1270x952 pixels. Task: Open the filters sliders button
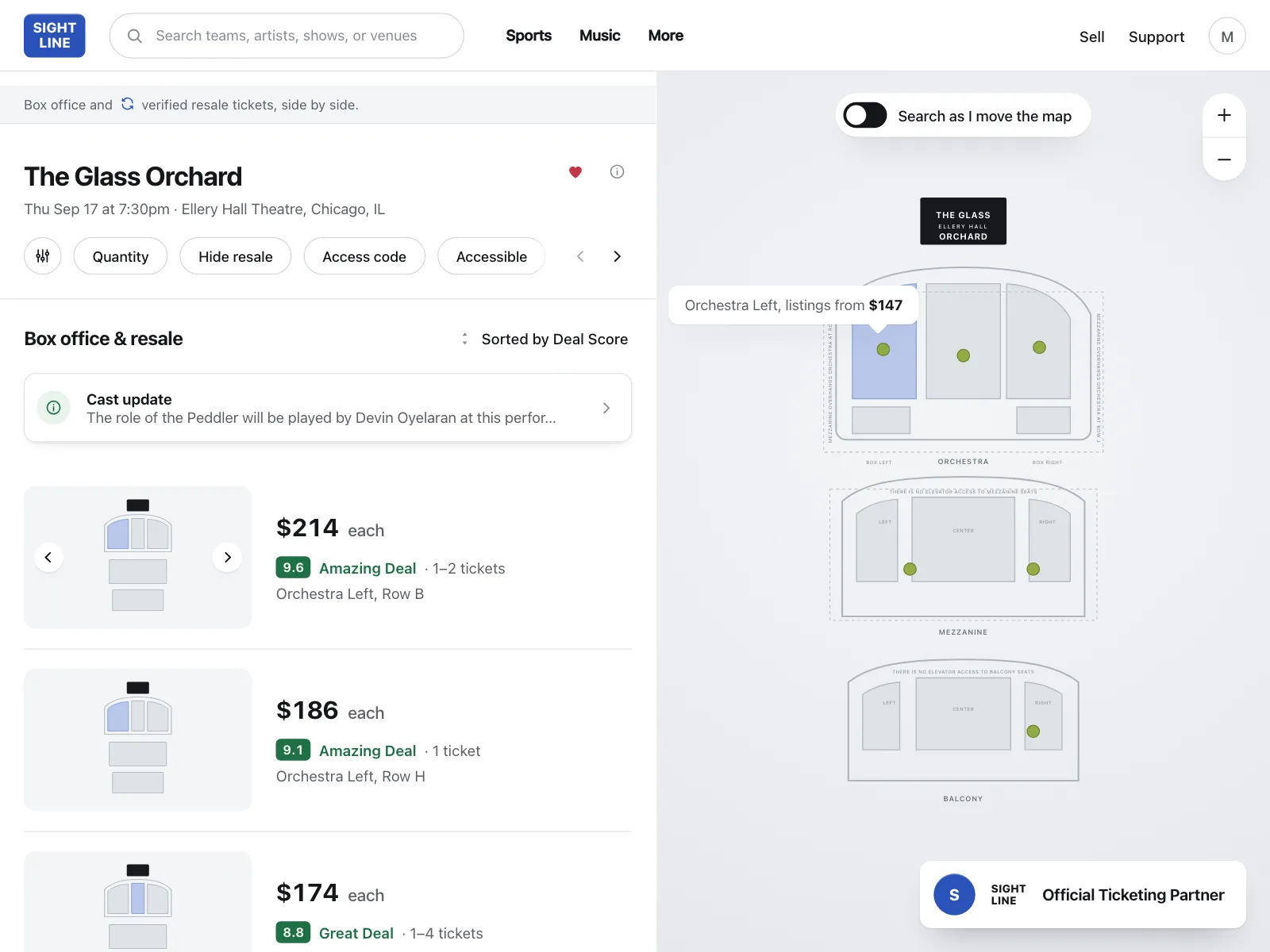tap(43, 256)
